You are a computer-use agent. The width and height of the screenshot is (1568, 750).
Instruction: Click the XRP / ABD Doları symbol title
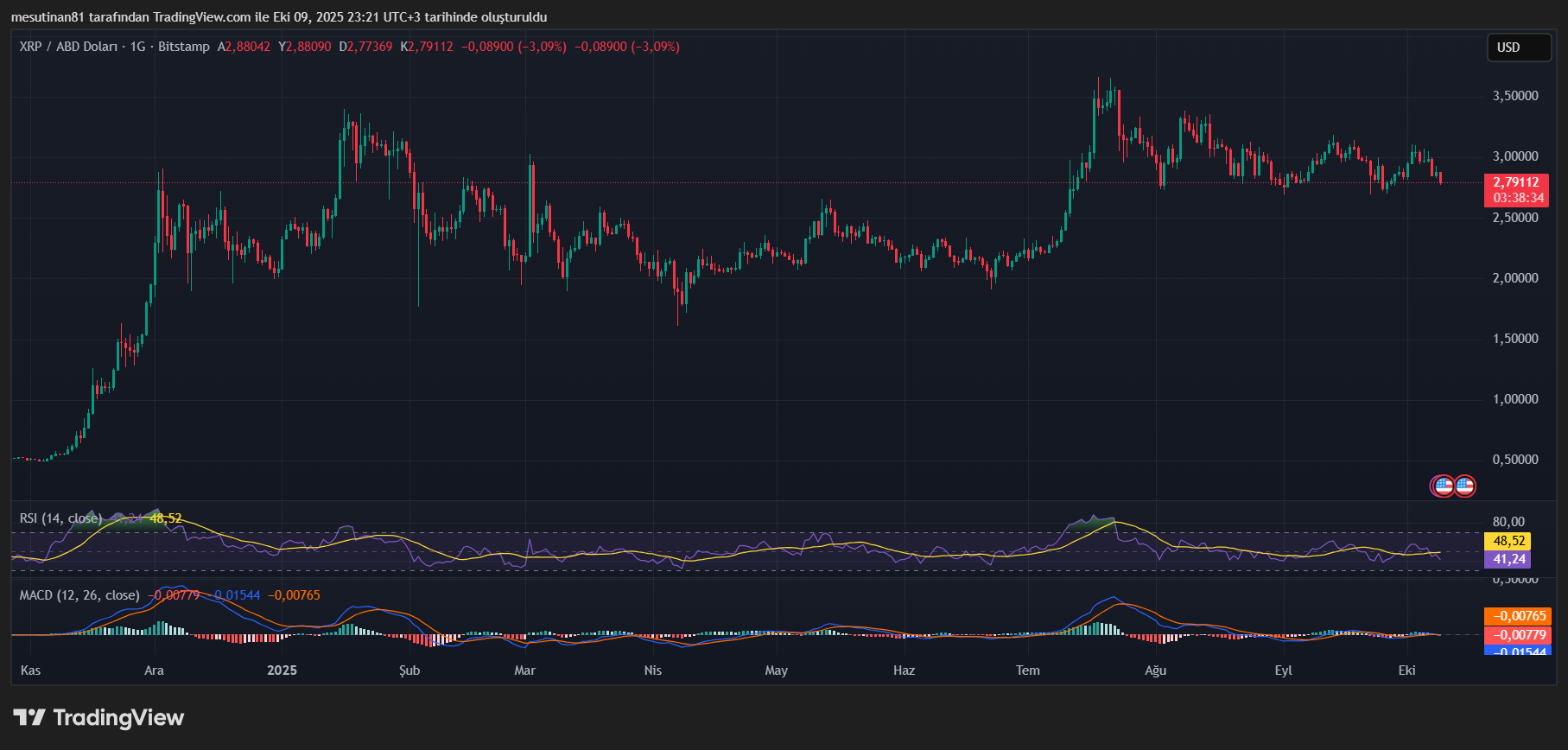[x=68, y=47]
